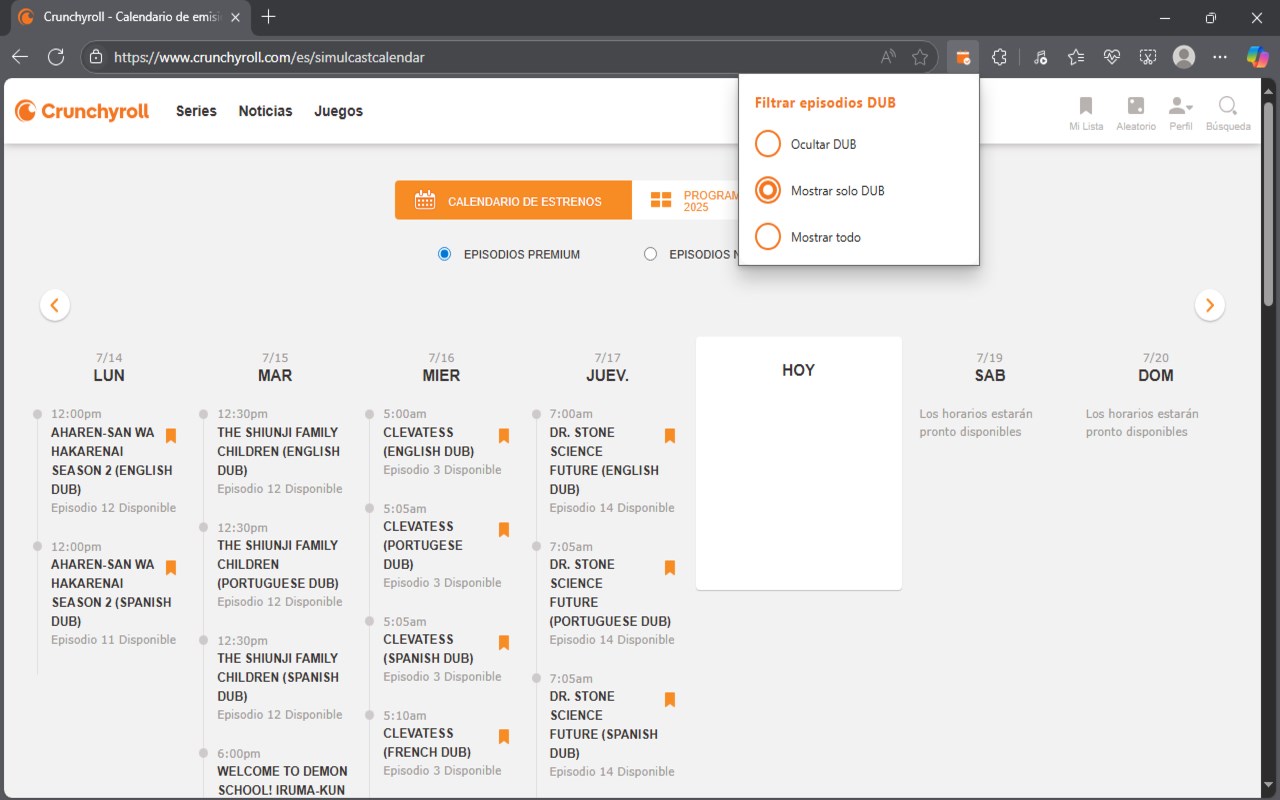Add this page to favorites star

920,57
